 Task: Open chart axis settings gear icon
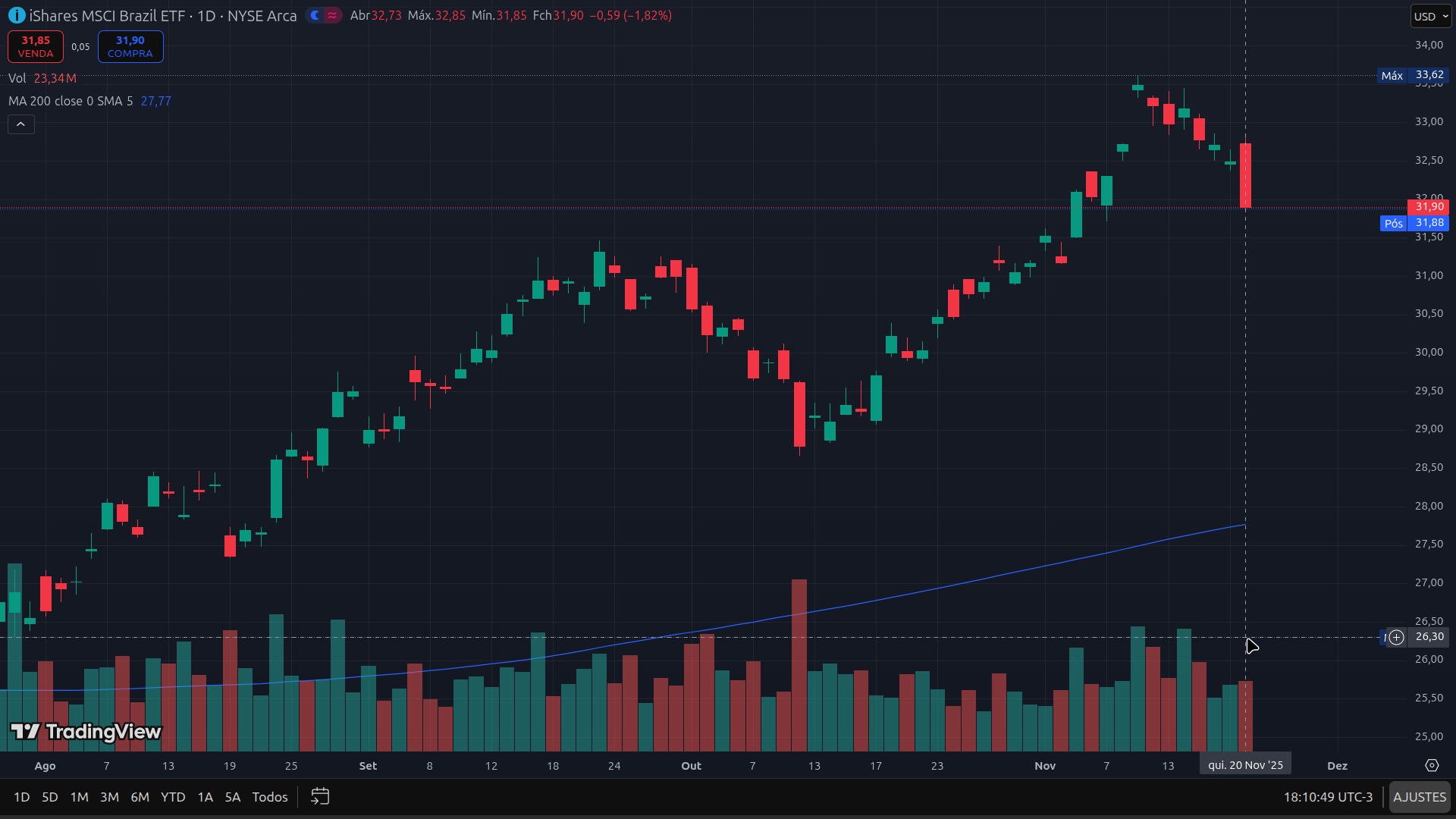pyautogui.click(x=1432, y=765)
